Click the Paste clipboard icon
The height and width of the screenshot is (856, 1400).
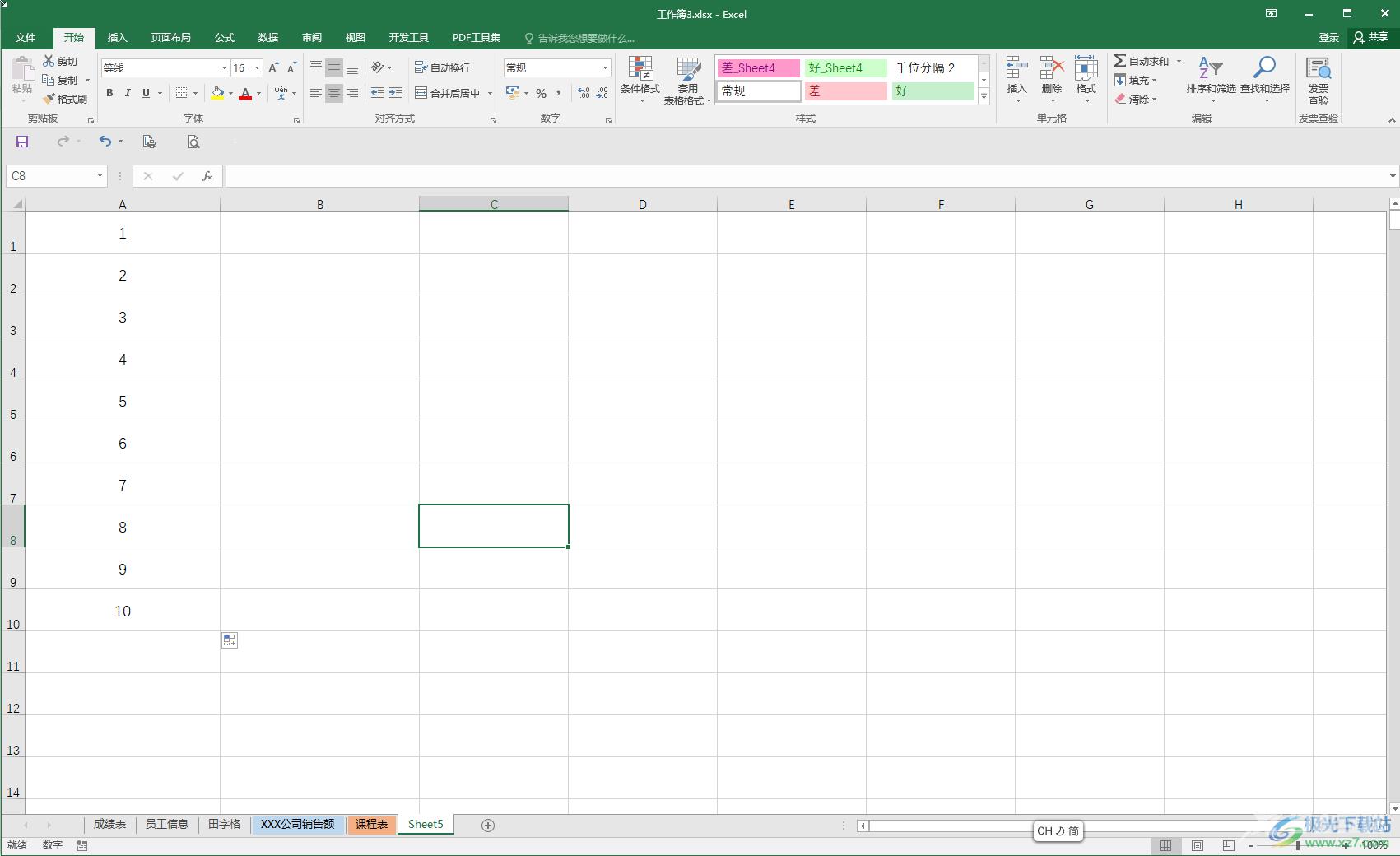pyautogui.click(x=22, y=70)
